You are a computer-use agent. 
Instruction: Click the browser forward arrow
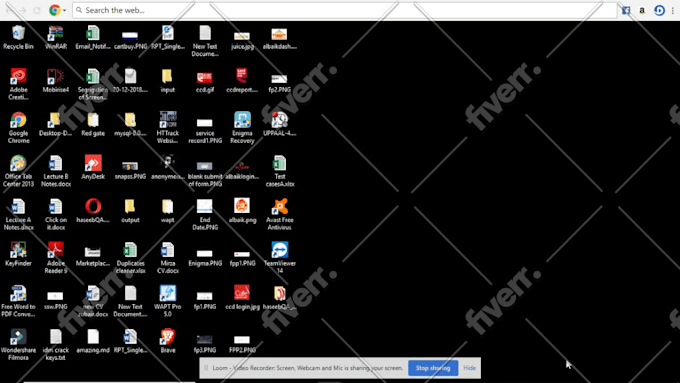pyautogui.click(x=23, y=10)
